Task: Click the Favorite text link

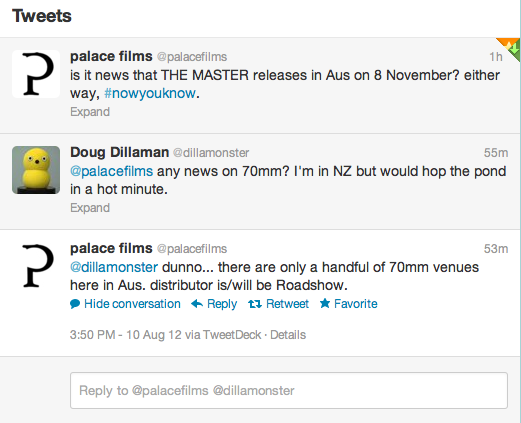Action: click(x=356, y=304)
